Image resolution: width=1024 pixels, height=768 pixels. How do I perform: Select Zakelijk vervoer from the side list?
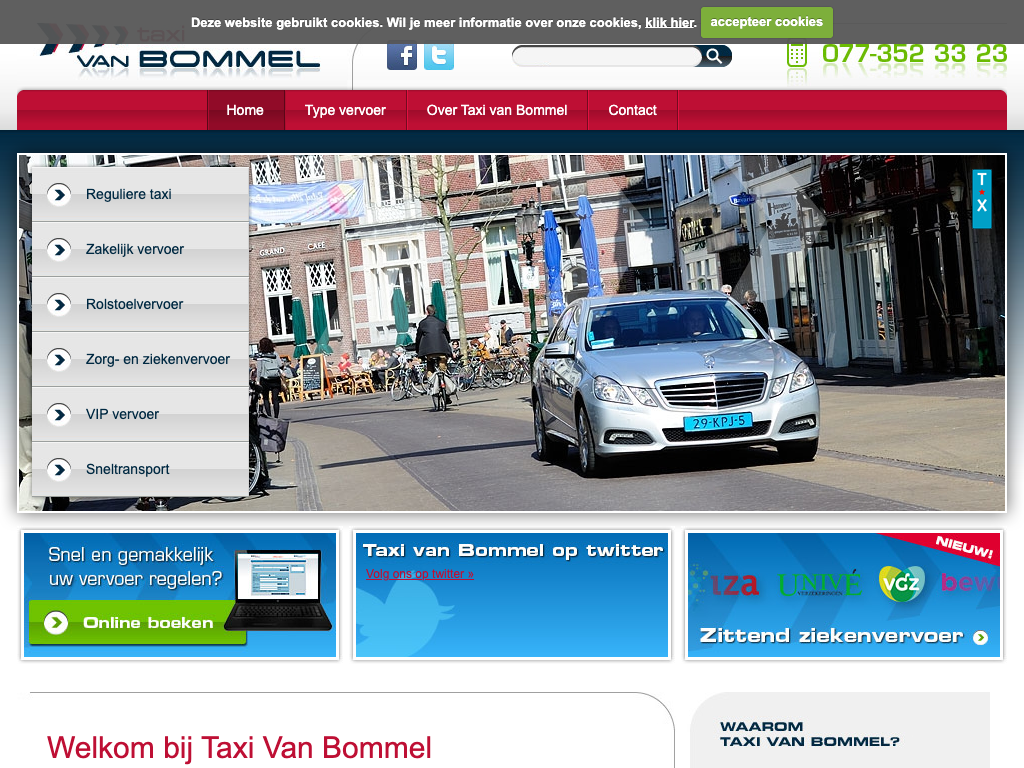(135, 250)
